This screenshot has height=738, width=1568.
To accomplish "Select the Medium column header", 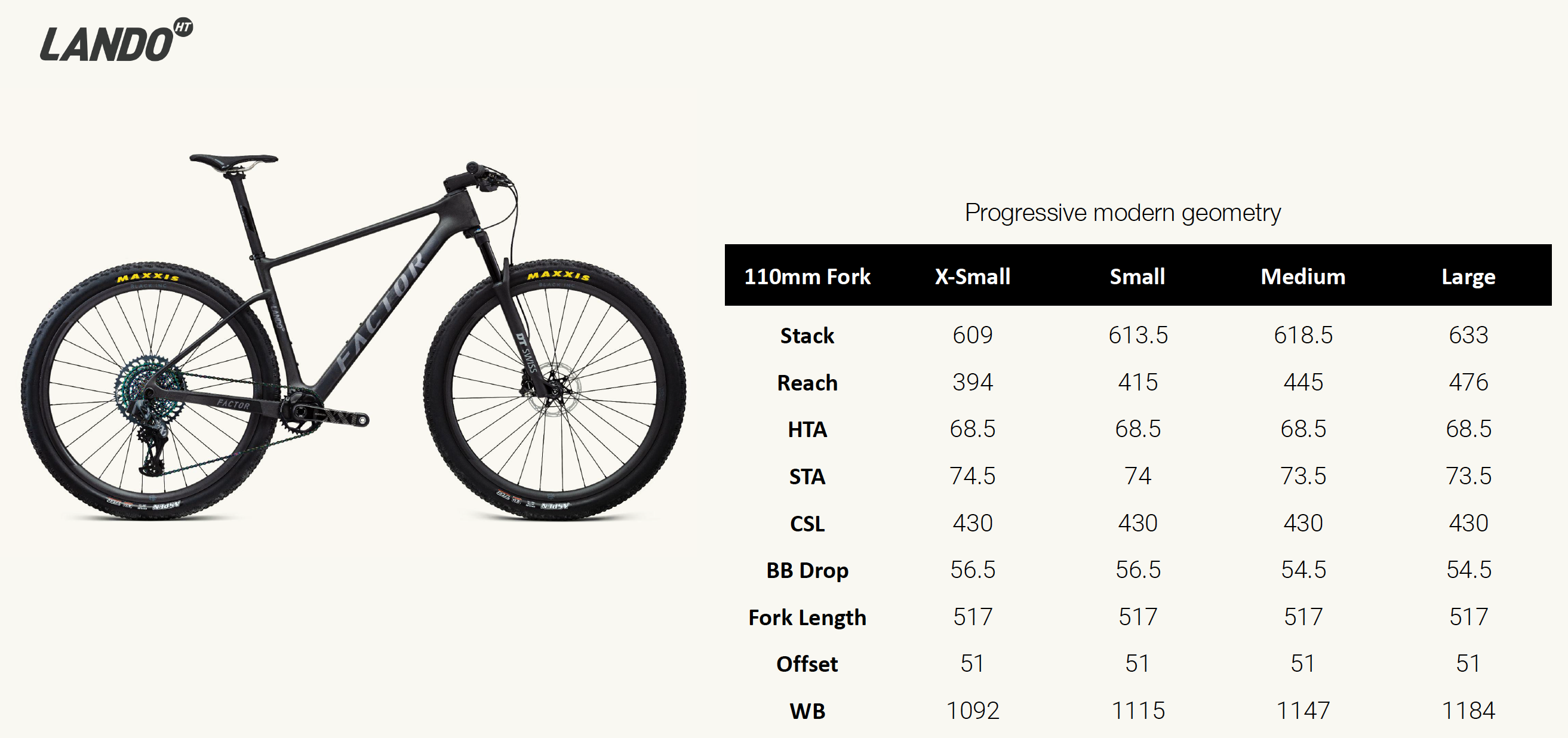I will (1303, 276).
